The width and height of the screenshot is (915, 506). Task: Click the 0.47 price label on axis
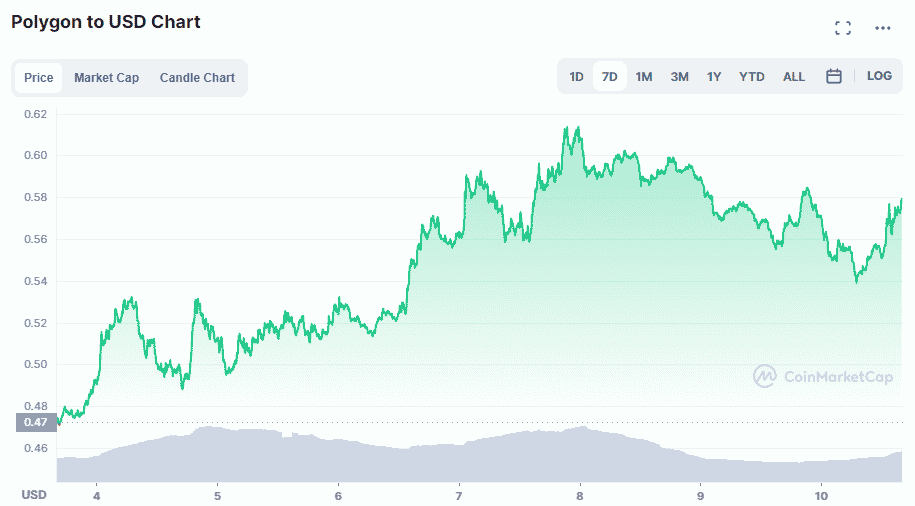point(35,423)
